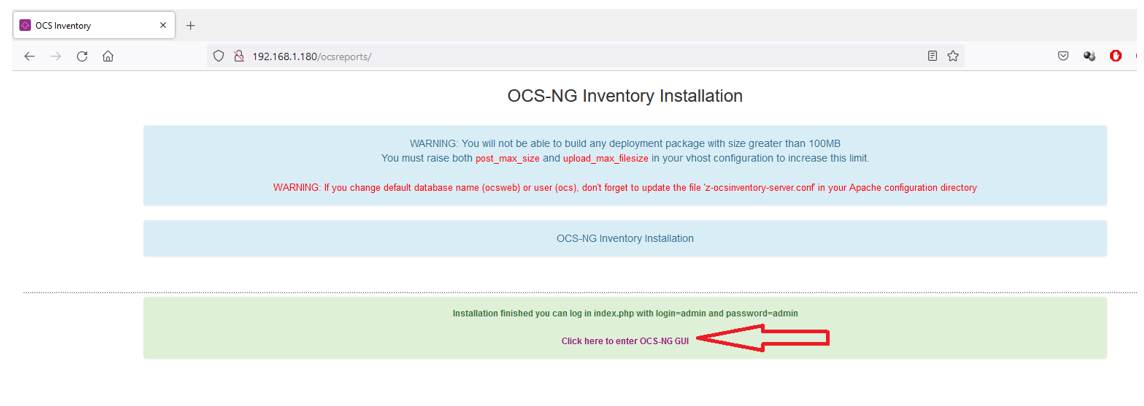1144x406 pixels.
Task: Click the OCS-NG Inventory Installation blue panel
Action: pos(625,238)
